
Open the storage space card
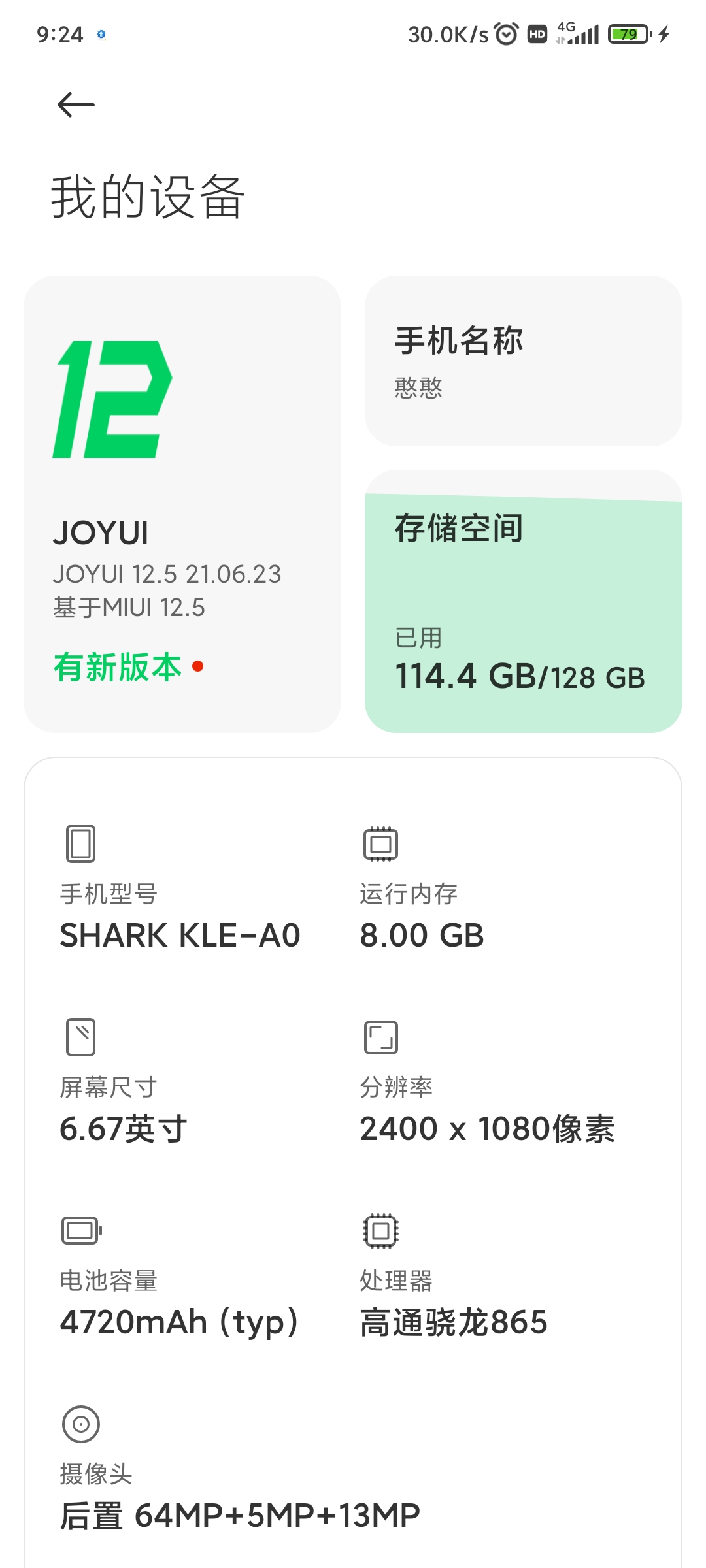point(523,601)
